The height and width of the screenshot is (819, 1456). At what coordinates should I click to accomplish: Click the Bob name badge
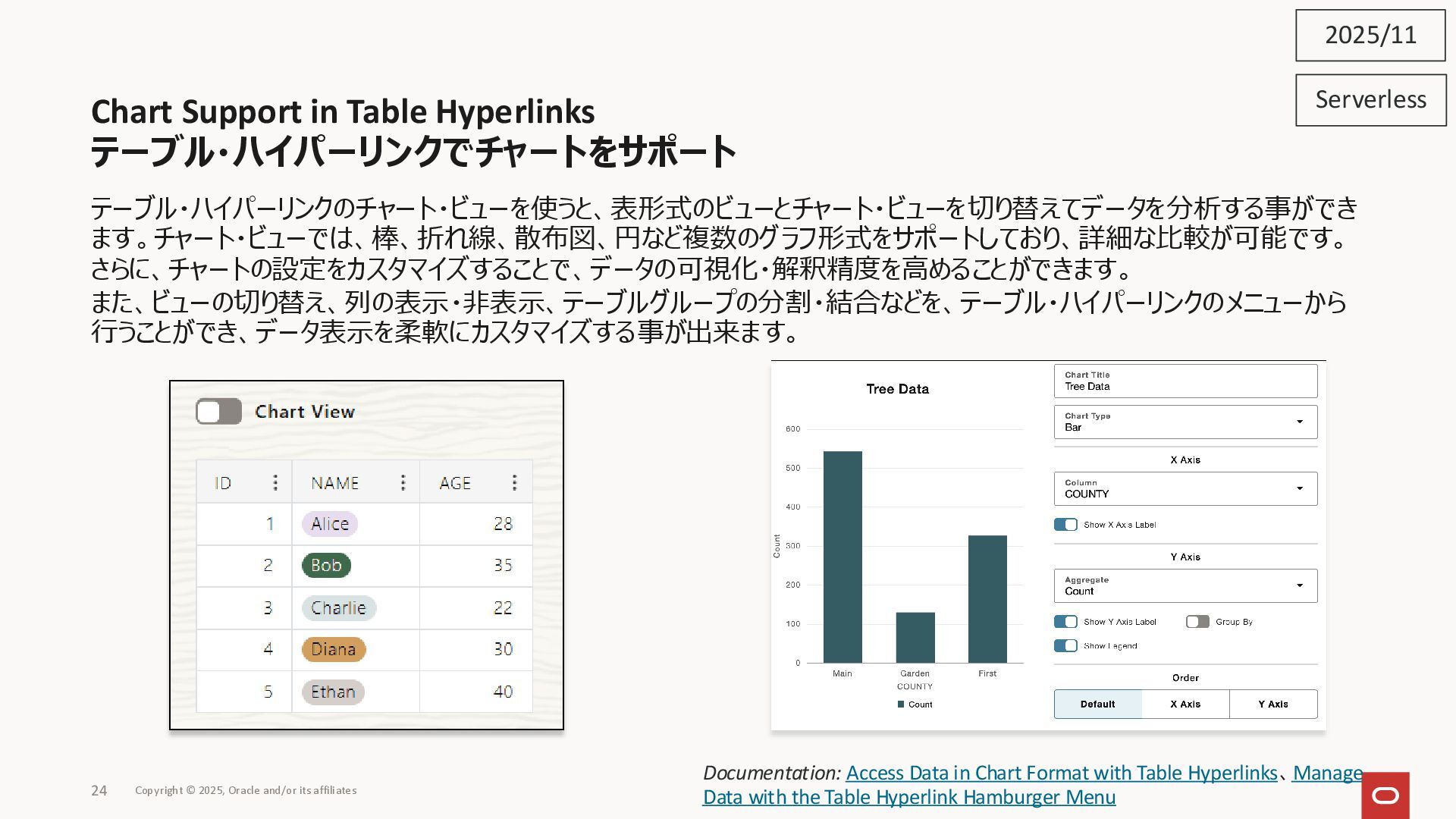(x=326, y=565)
